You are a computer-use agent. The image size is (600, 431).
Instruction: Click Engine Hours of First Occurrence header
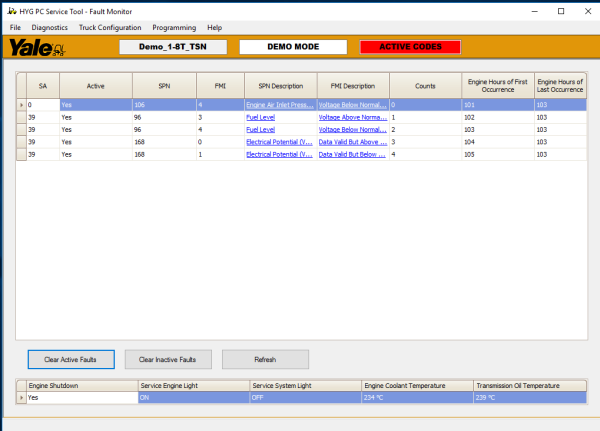[x=498, y=86]
